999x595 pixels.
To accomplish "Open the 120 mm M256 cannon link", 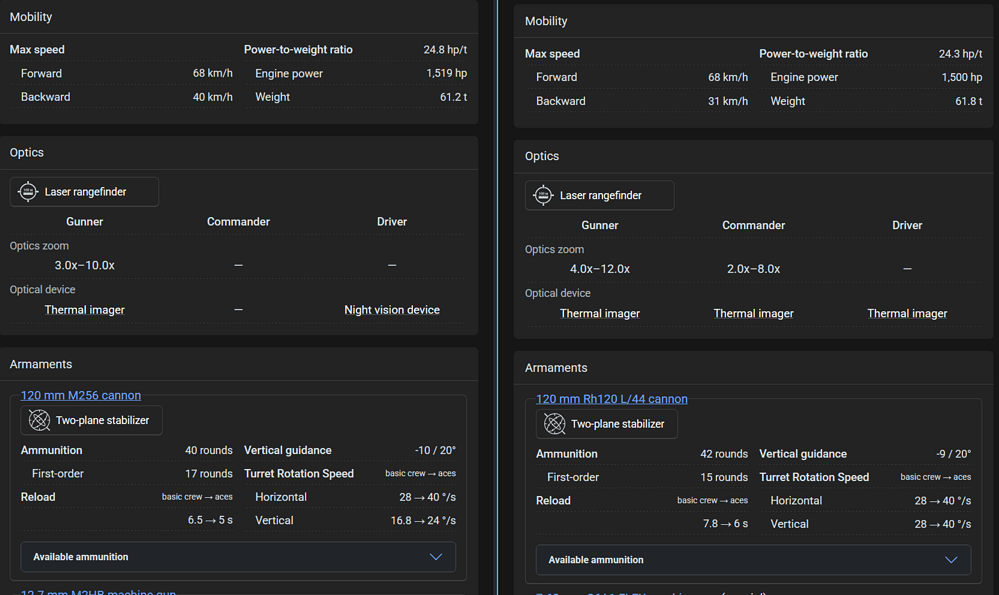I will point(81,395).
